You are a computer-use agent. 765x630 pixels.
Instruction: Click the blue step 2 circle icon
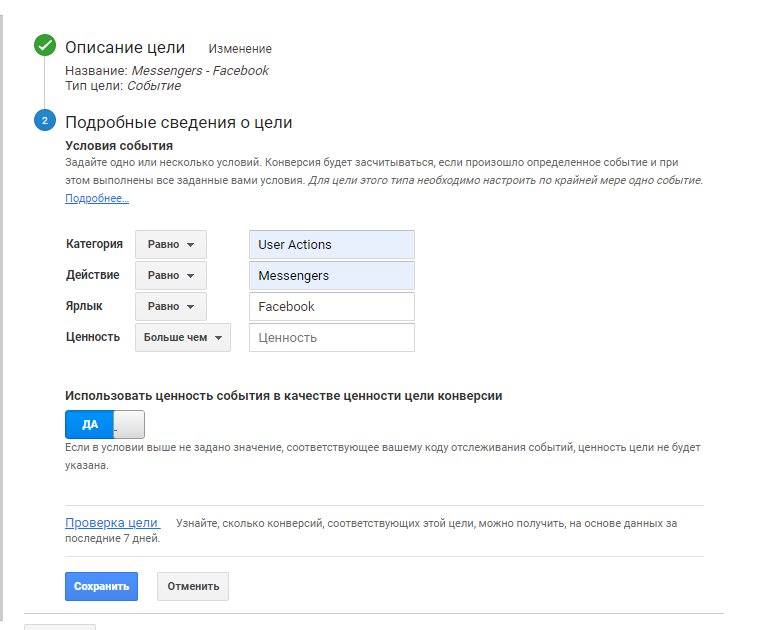coord(44,122)
